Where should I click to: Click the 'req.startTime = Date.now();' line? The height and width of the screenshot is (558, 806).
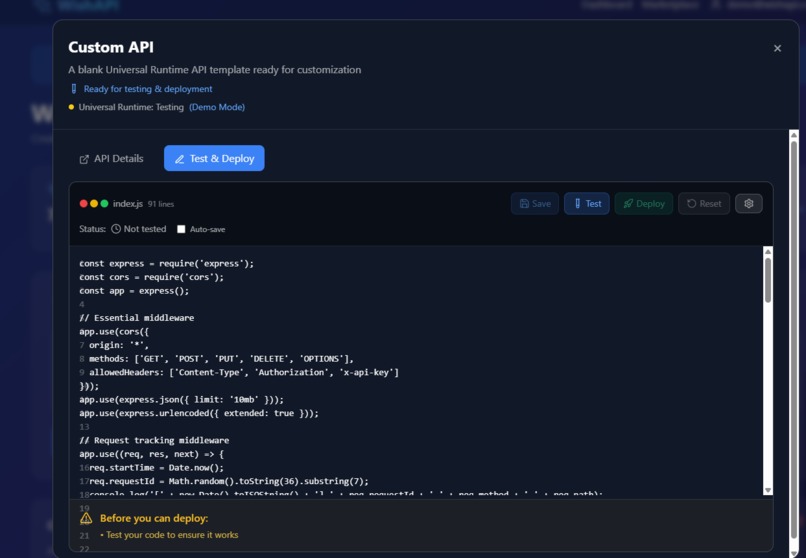(157, 468)
